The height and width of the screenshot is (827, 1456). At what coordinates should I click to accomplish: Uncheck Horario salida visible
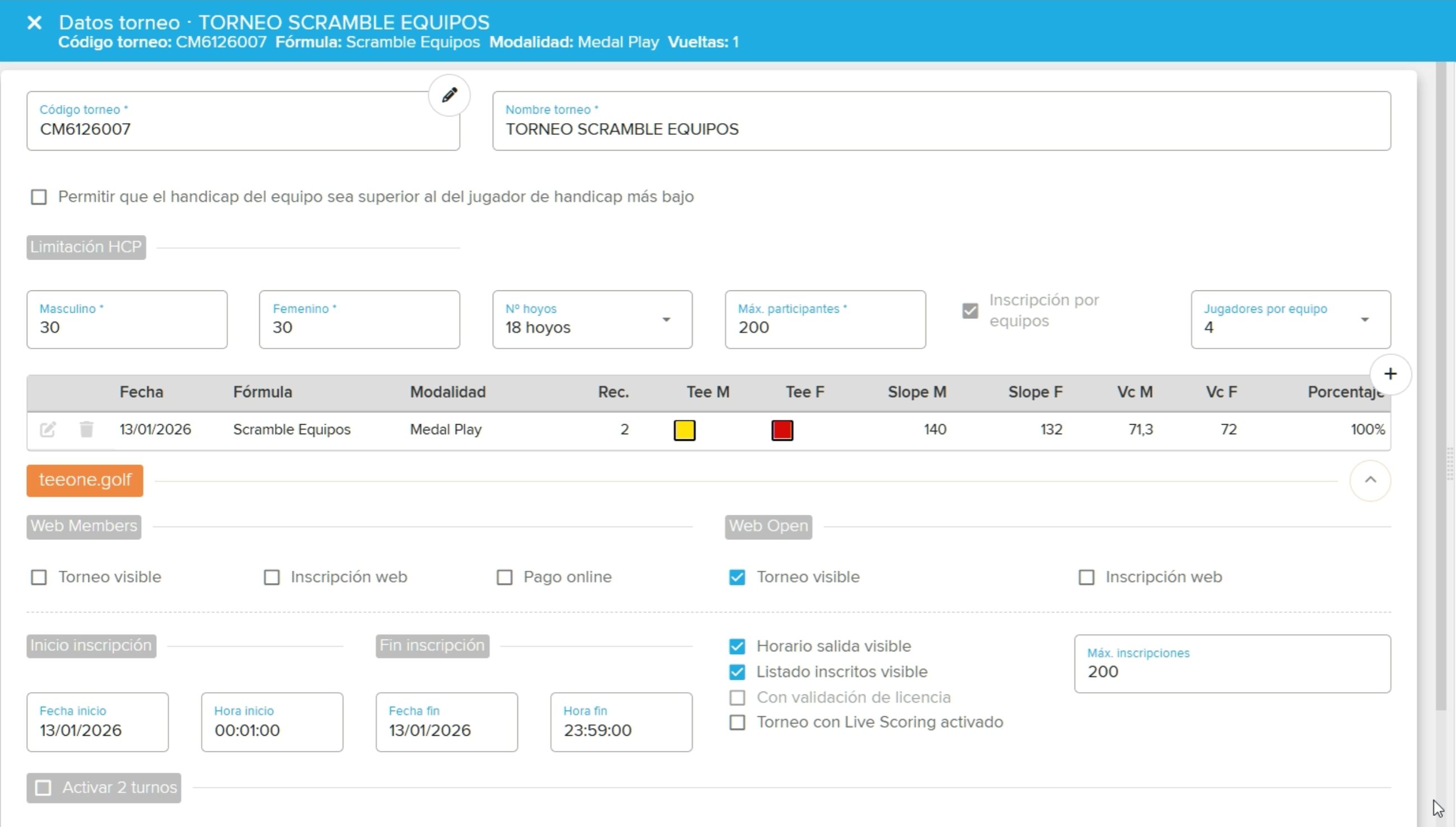[x=737, y=646]
